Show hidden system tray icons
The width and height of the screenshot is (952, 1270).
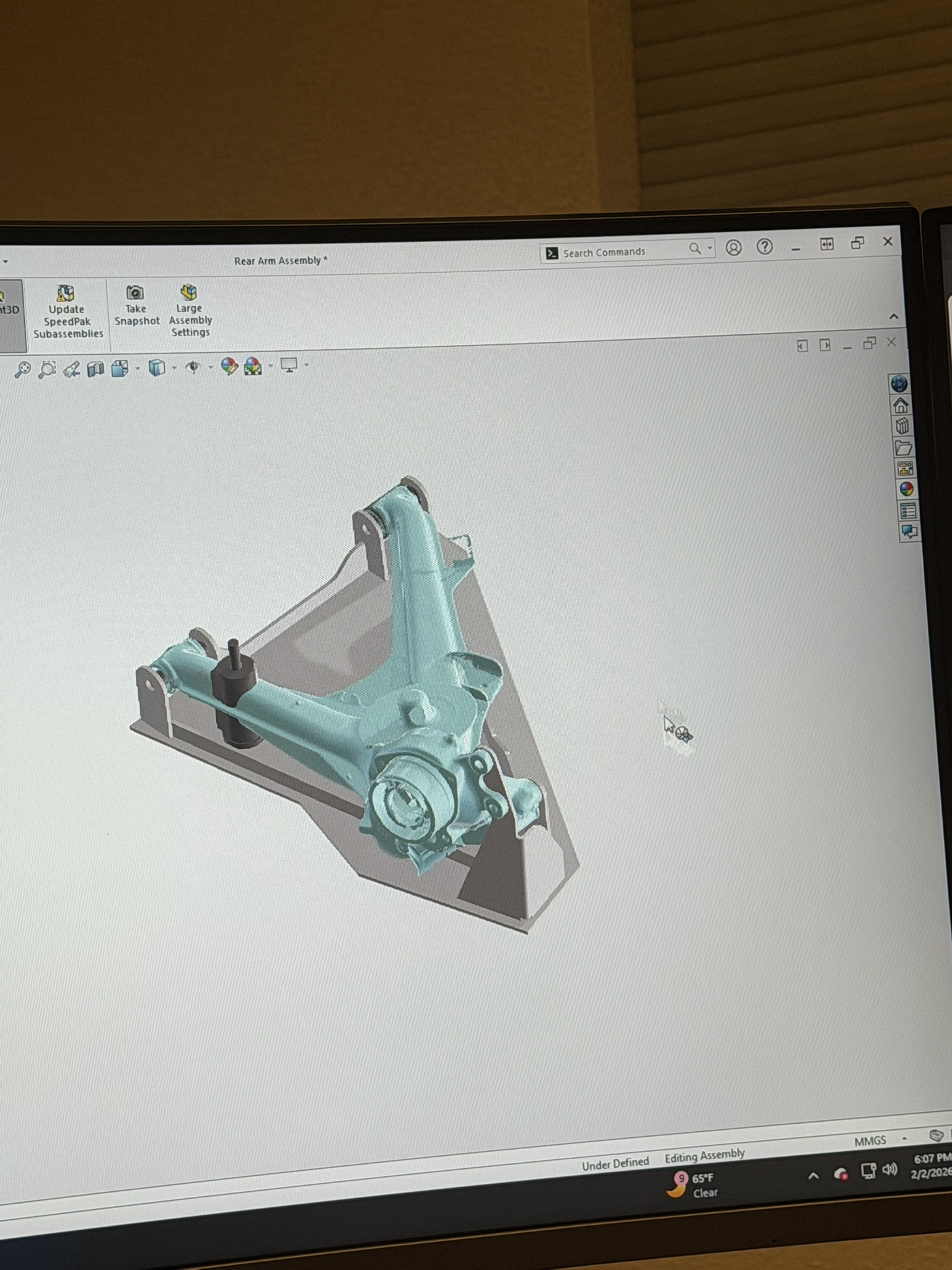pyautogui.click(x=814, y=1175)
